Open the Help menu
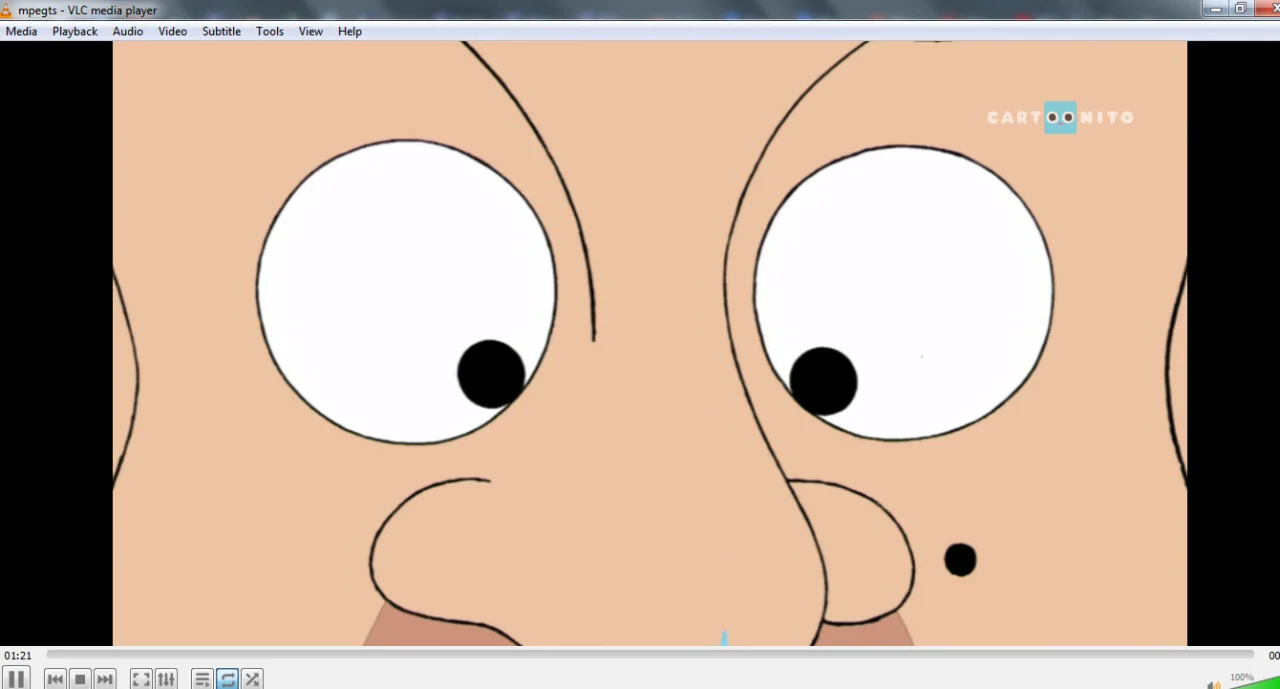Screen dimensions: 1280x689 click(x=350, y=31)
